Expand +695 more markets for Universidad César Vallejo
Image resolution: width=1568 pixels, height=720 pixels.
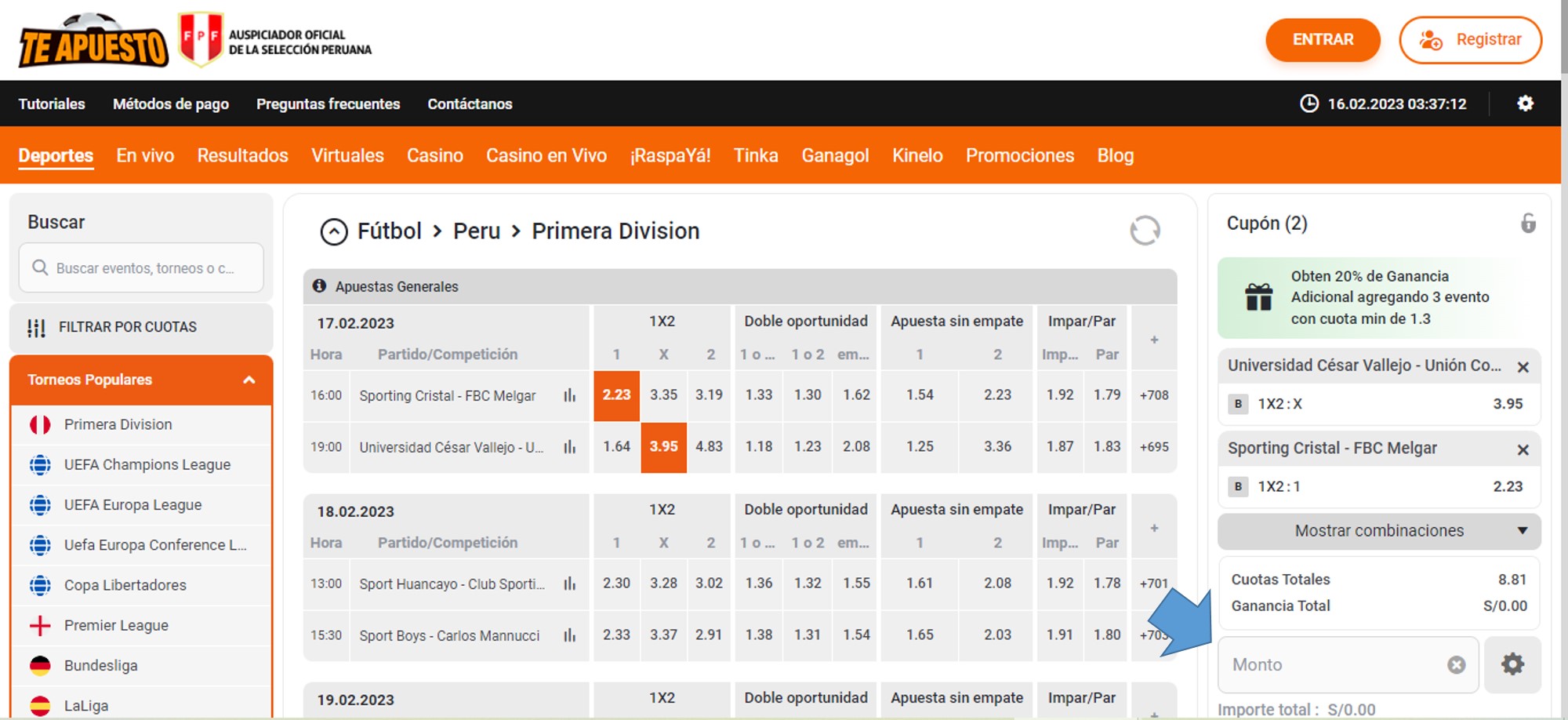[x=1154, y=447]
